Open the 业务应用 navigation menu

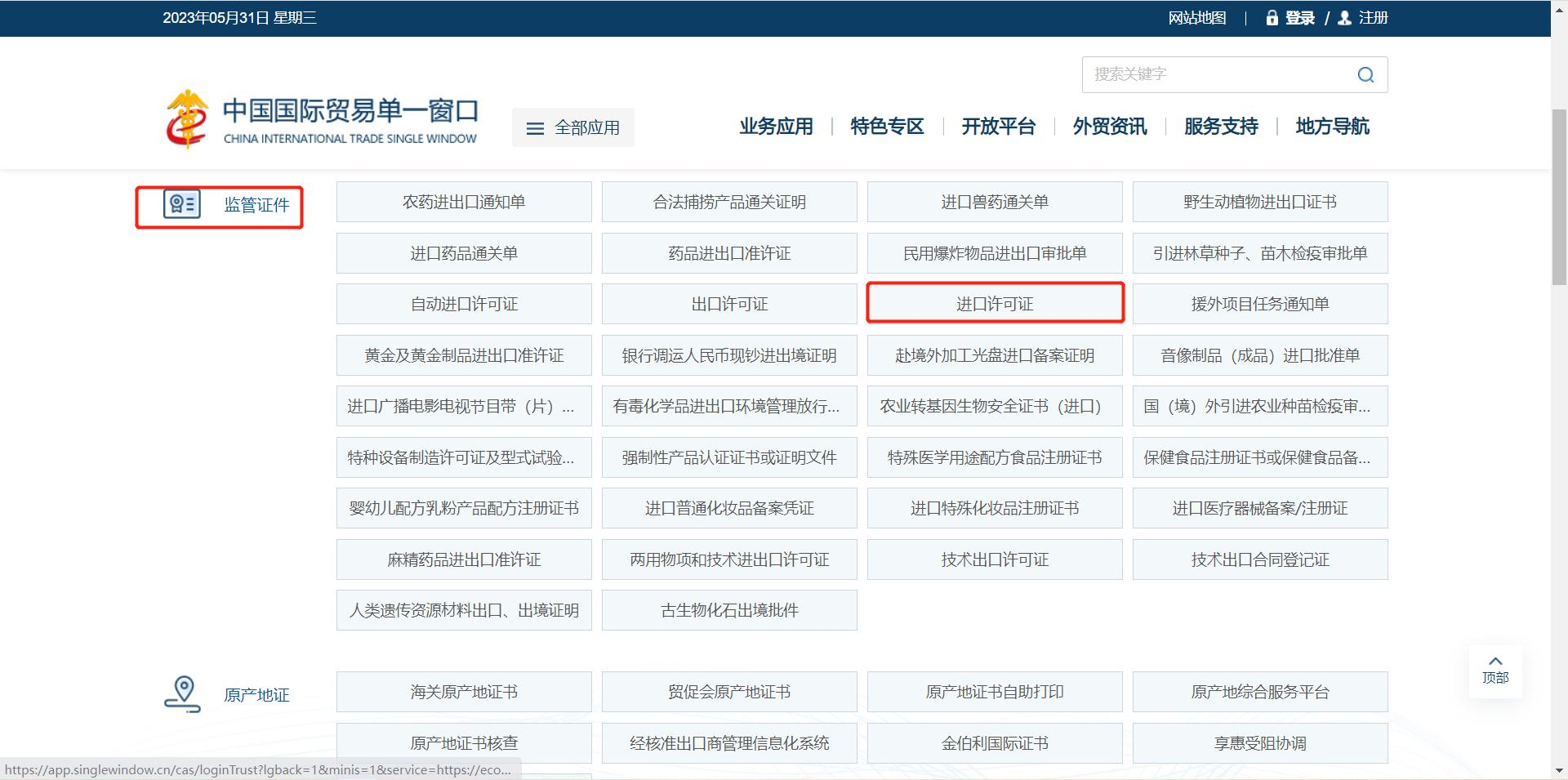[776, 127]
